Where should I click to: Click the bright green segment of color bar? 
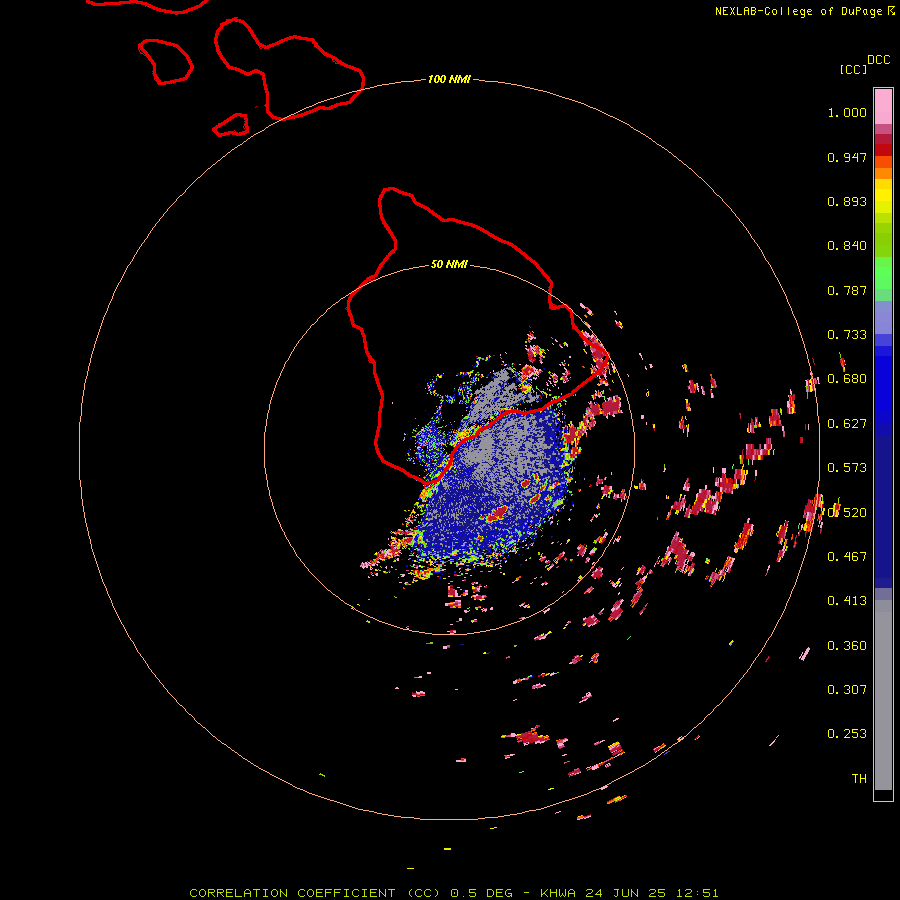(x=883, y=273)
